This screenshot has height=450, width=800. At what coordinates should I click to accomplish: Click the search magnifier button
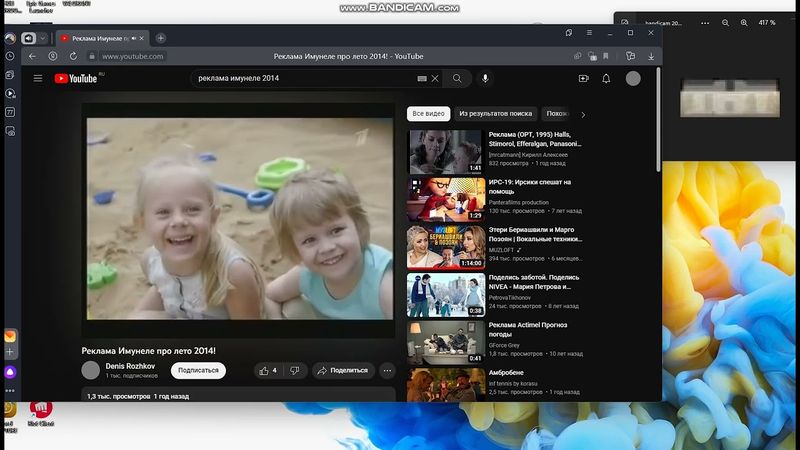tap(457, 78)
